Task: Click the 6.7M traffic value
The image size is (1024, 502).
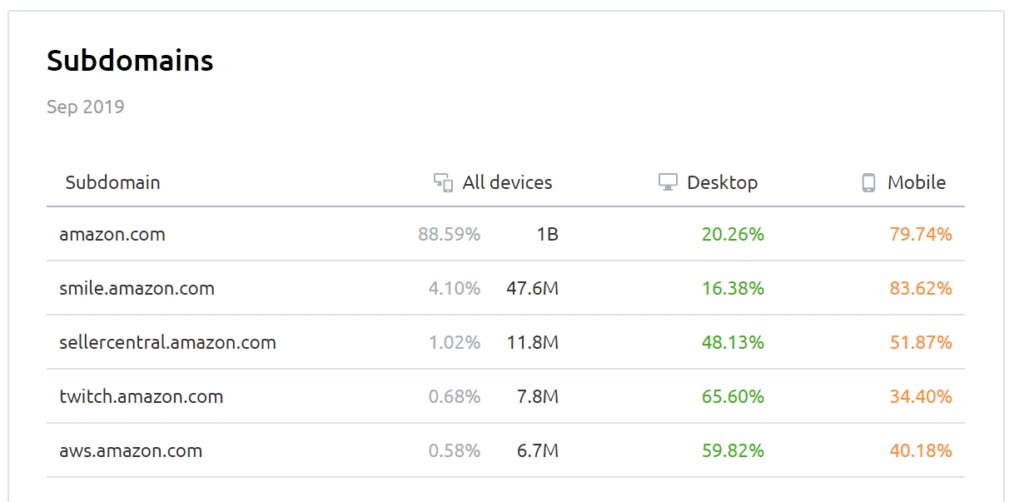Action: pos(537,450)
